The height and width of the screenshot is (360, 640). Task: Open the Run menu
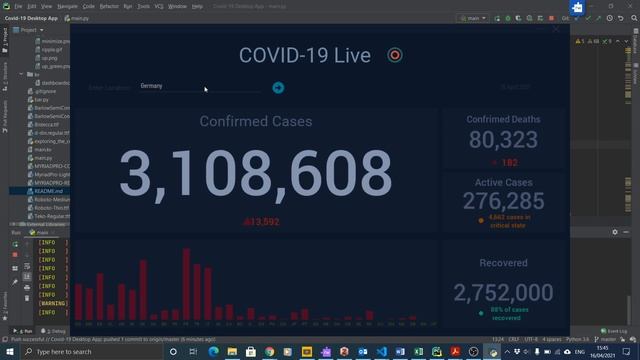[128, 7]
